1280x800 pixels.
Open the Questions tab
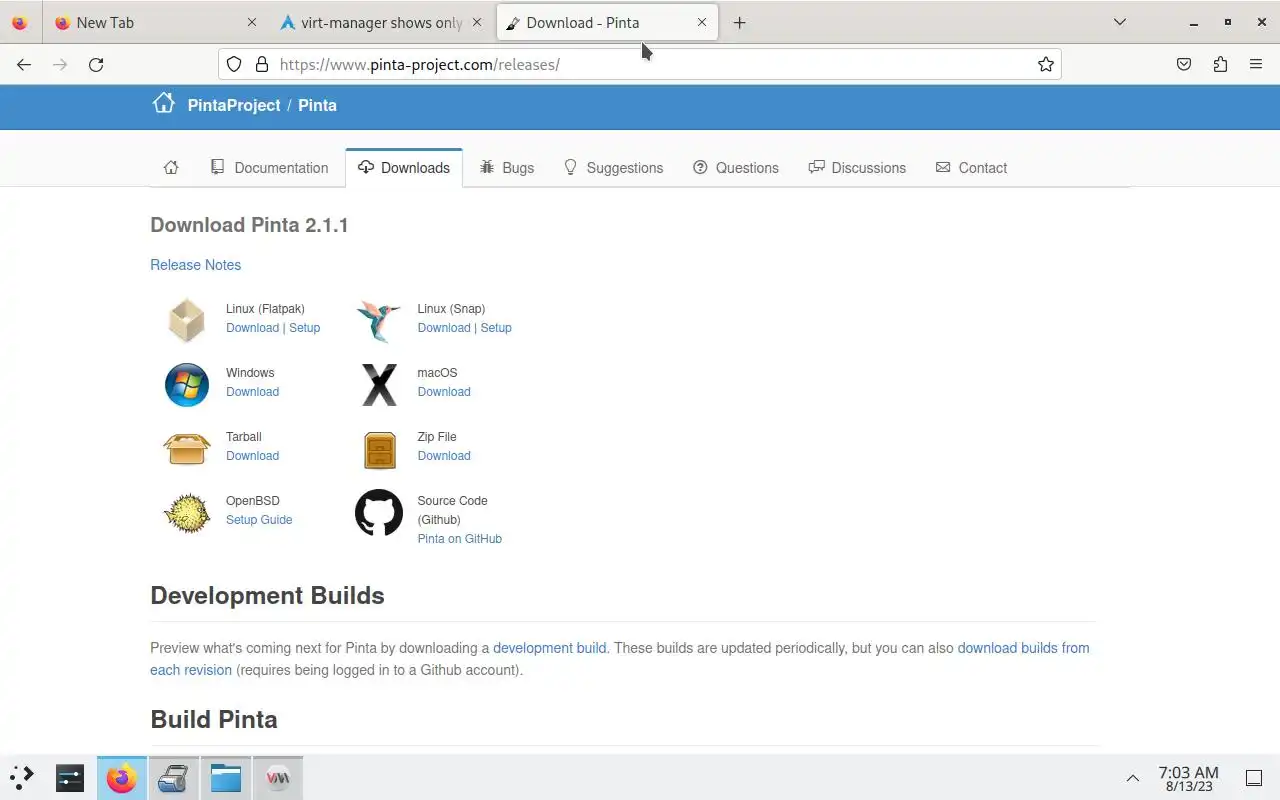click(x=736, y=168)
